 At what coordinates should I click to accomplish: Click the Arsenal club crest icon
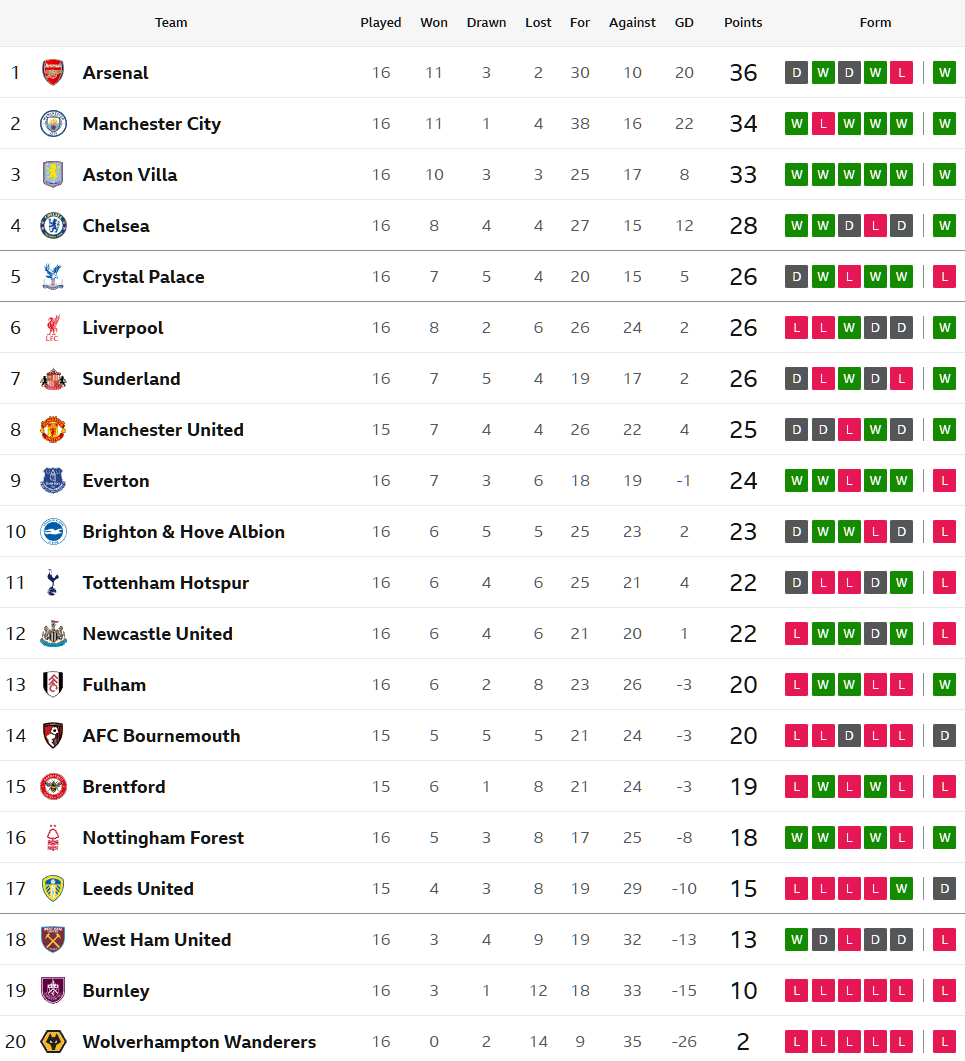pyautogui.click(x=53, y=72)
